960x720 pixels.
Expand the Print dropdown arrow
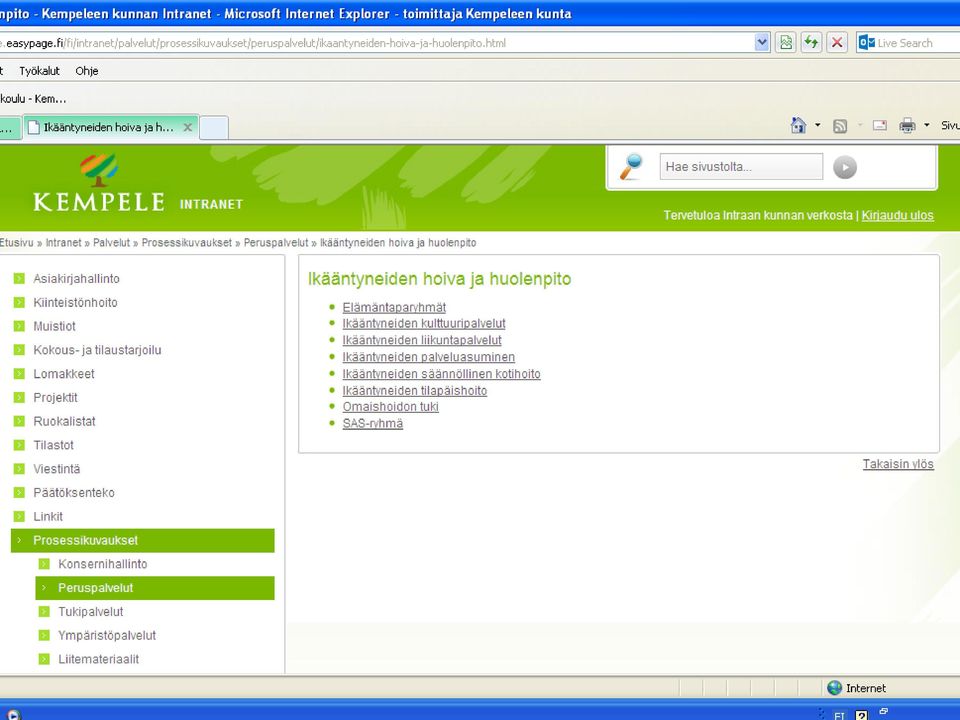coord(926,126)
